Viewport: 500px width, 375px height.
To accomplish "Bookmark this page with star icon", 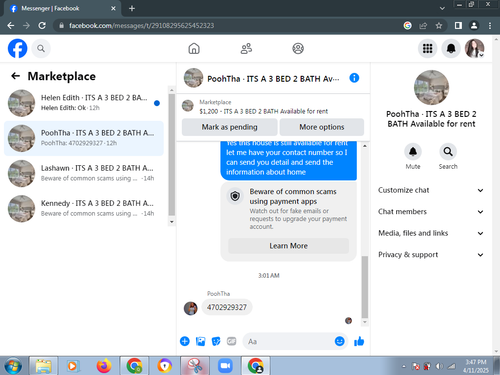I will (439, 25).
